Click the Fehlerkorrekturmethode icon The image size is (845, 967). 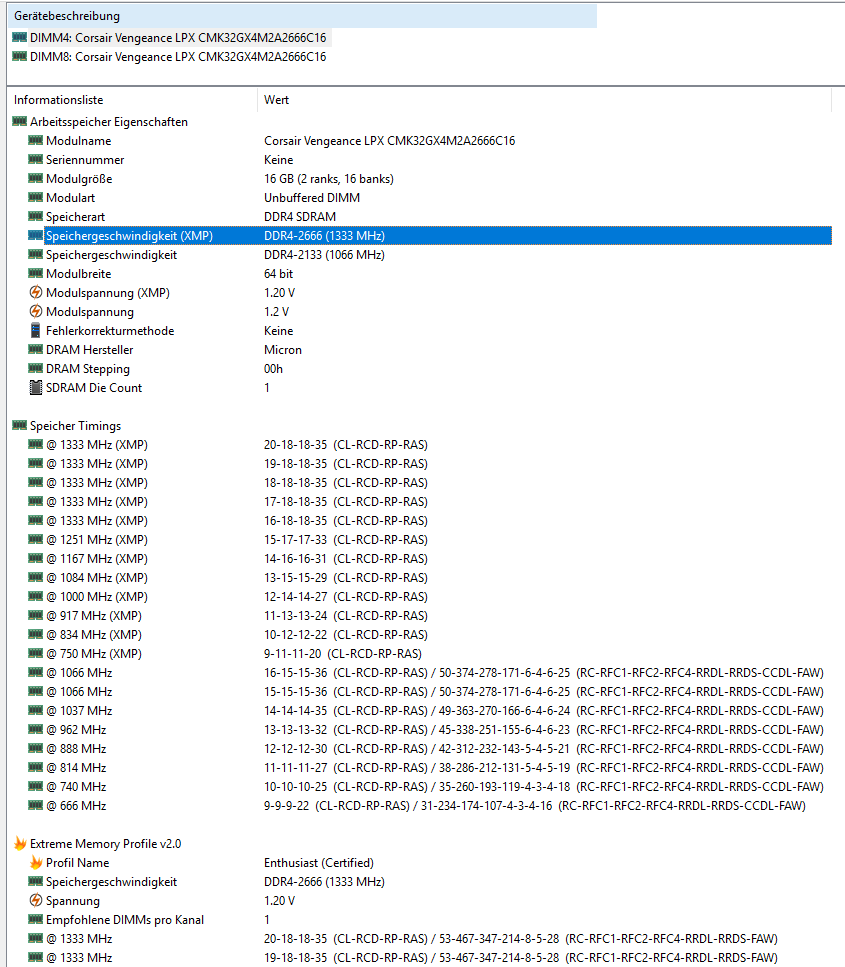(x=36, y=331)
